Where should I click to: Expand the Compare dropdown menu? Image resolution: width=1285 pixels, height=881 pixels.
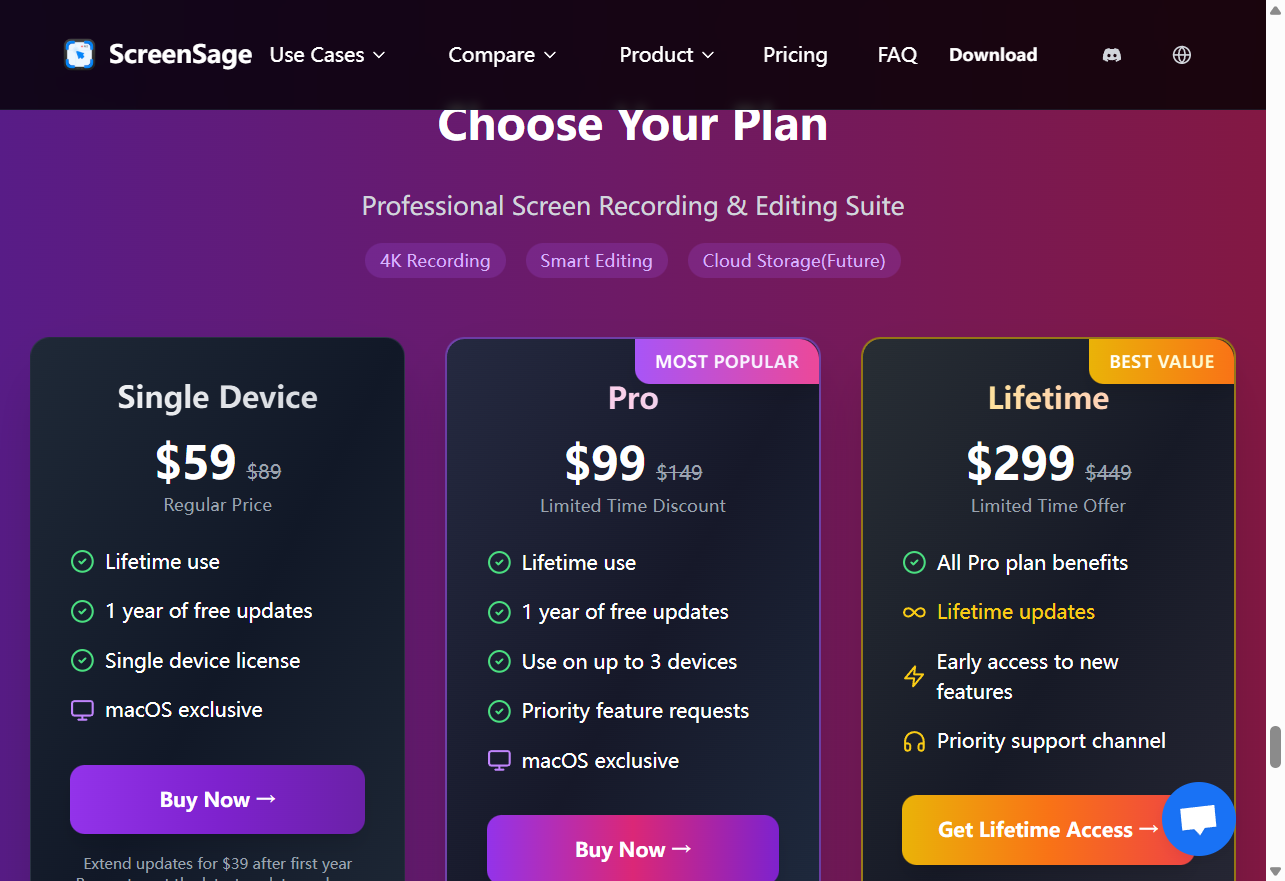[x=502, y=55]
